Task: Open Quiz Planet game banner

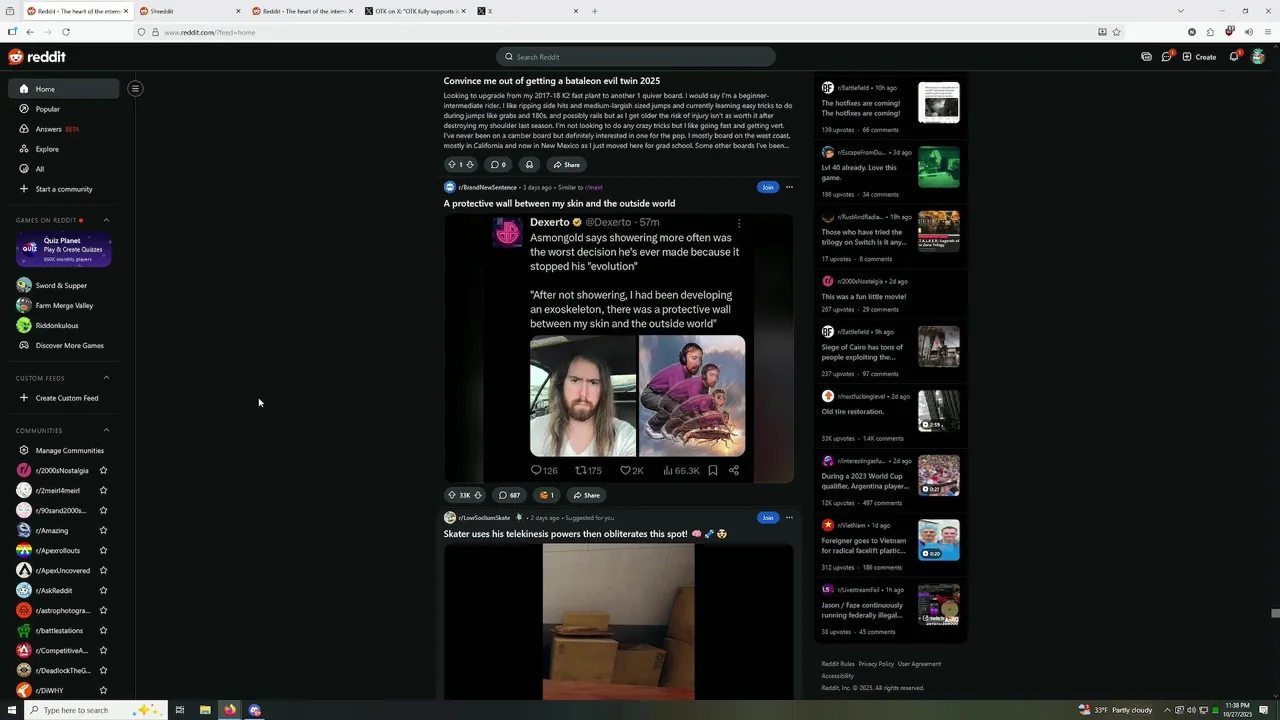Action: 63,249
